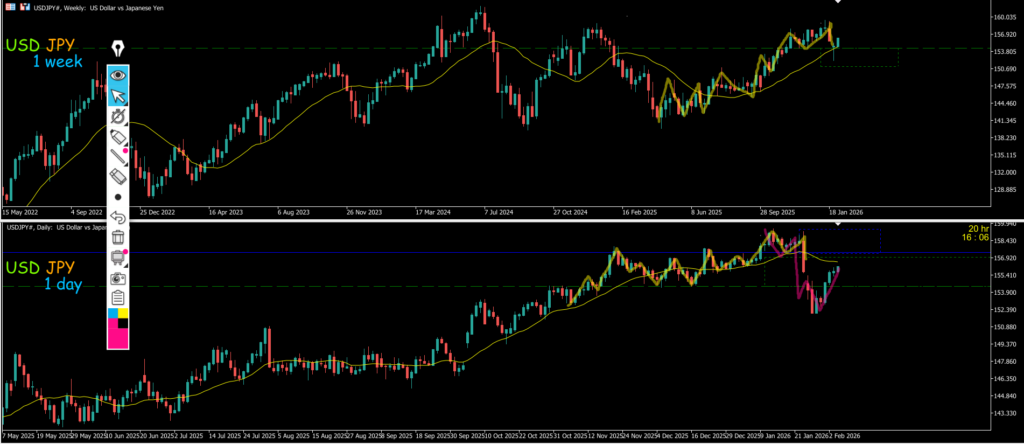Select the eraser tool
1024x444 pixels.
point(119,176)
